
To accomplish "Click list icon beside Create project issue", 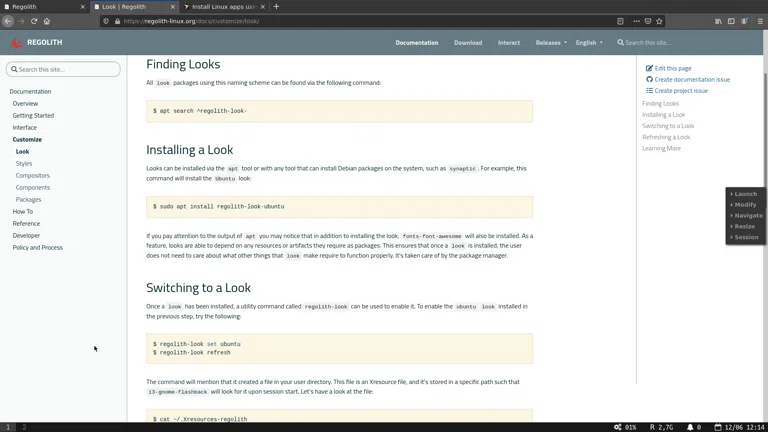I will click(649, 90).
